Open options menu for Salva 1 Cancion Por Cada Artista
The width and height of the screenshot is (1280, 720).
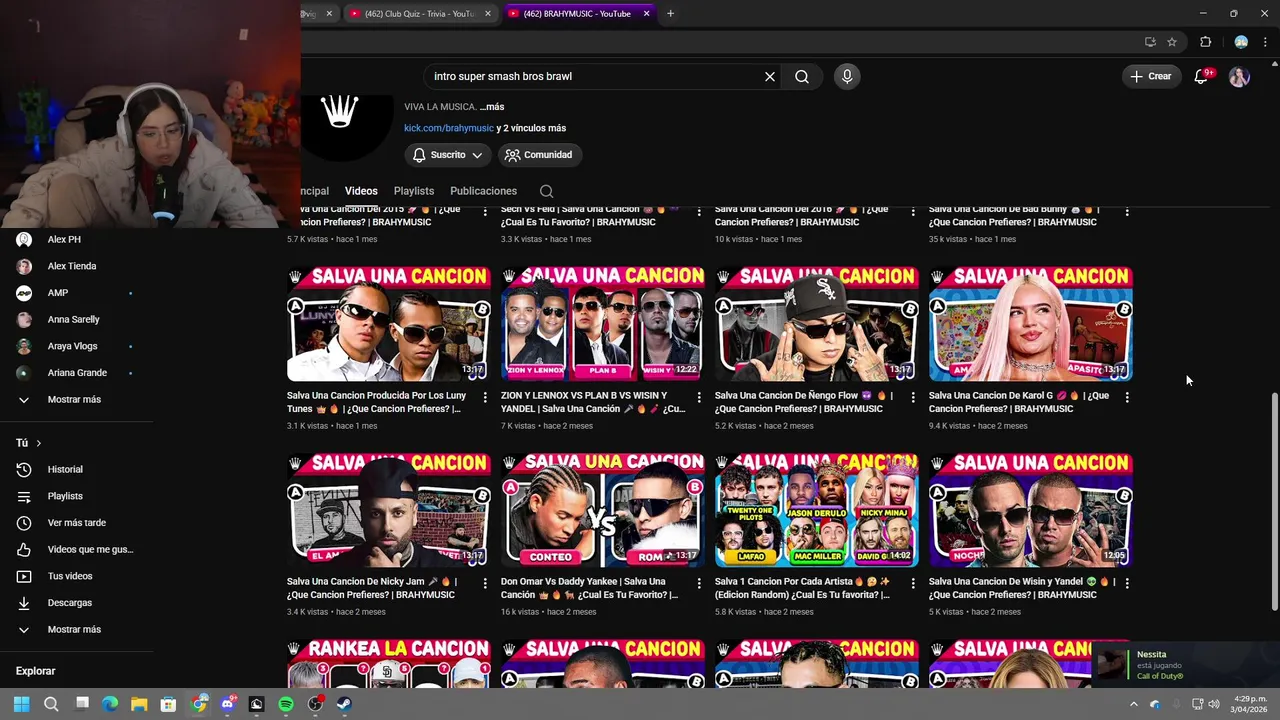913,583
